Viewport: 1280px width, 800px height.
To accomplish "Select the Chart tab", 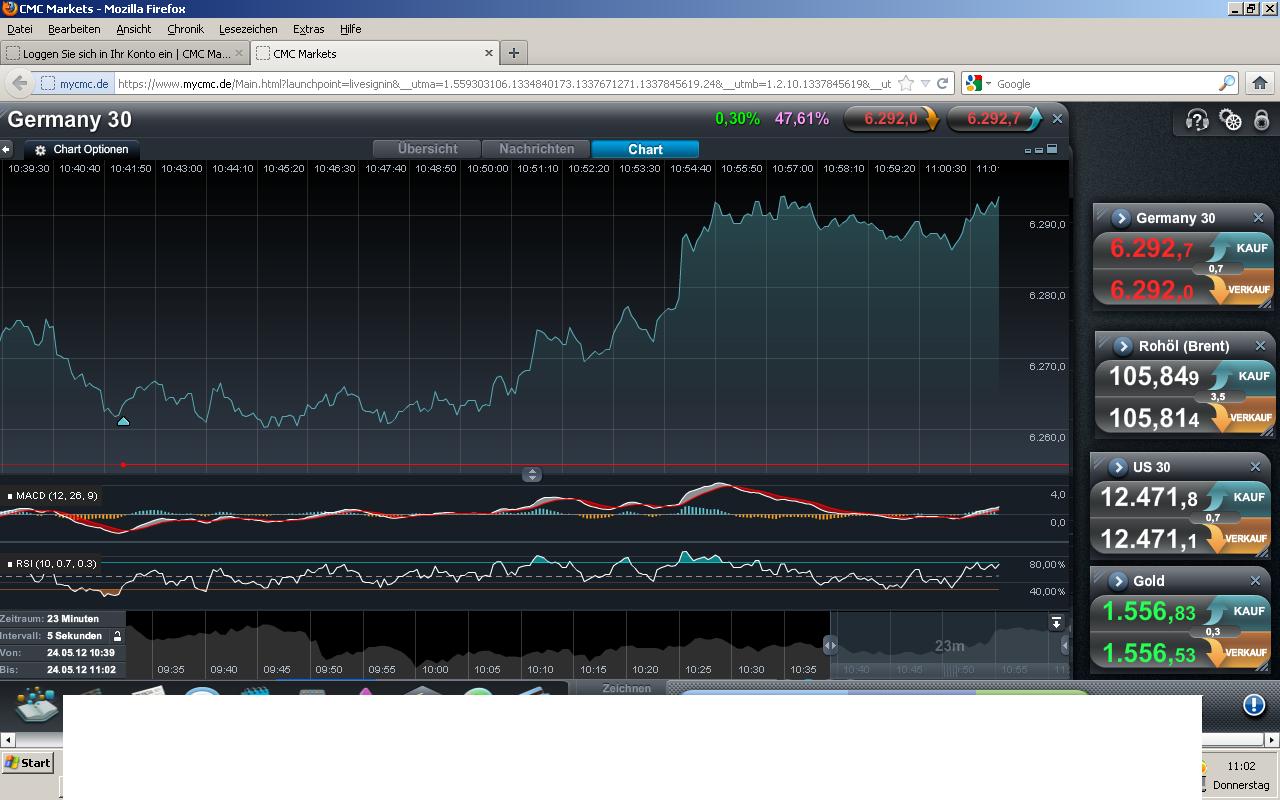I will [x=645, y=149].
